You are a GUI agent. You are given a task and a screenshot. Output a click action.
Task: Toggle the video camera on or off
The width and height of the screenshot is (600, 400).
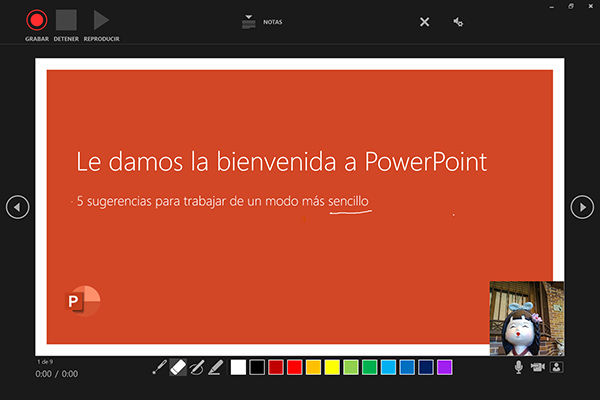pyautogui.click(x=538, y=367)
